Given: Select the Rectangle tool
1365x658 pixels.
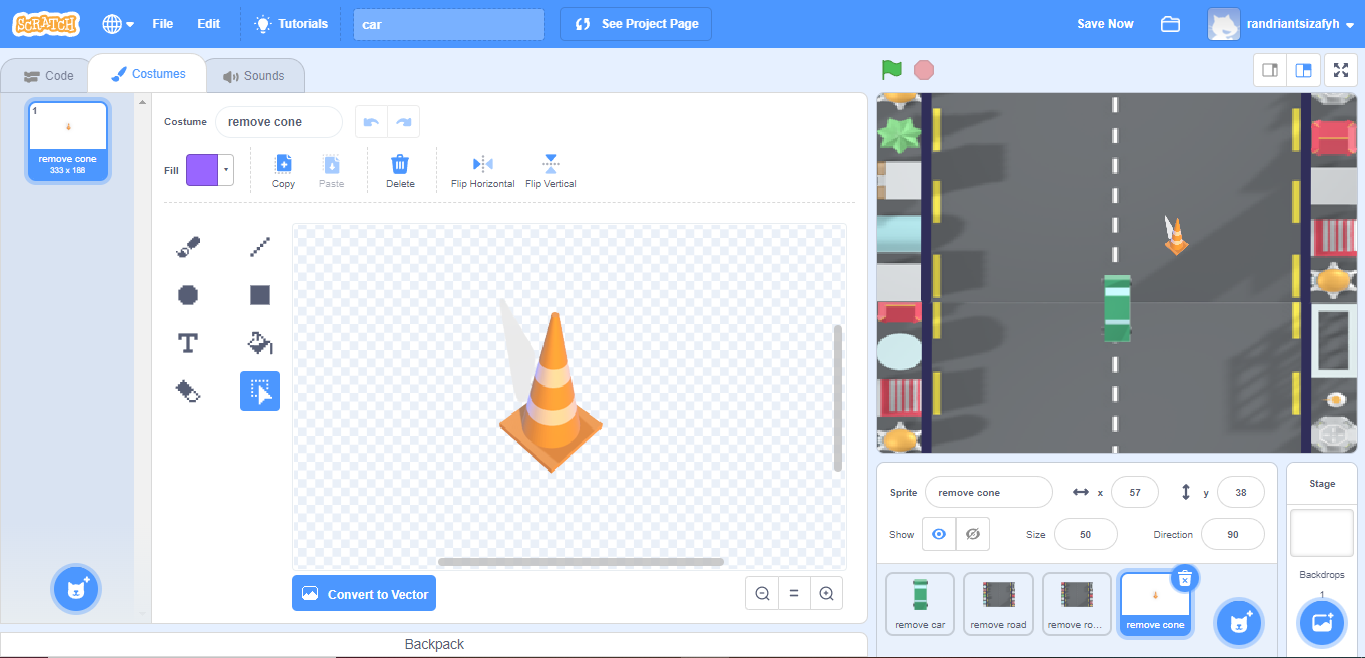Looking at the screenshot, I should click(x=259, y=294).
